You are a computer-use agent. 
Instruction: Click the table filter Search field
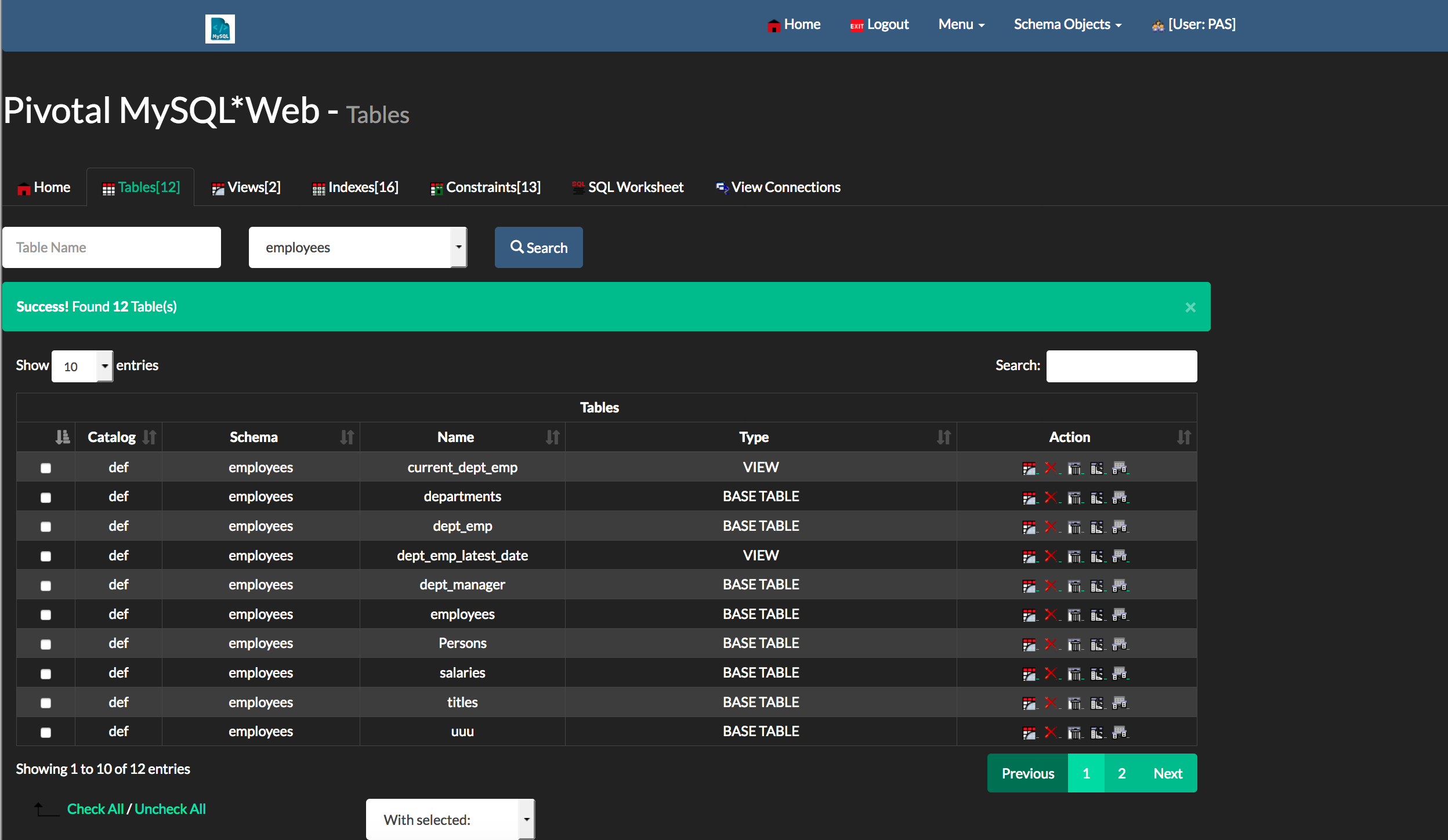[1121, 366]
